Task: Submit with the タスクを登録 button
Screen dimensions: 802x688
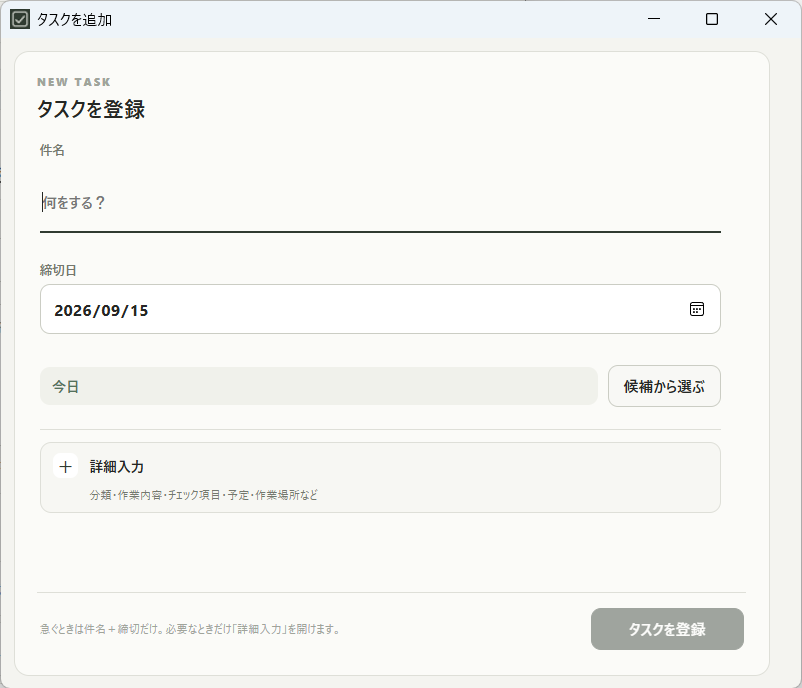Action: click(x=667, y=629)
